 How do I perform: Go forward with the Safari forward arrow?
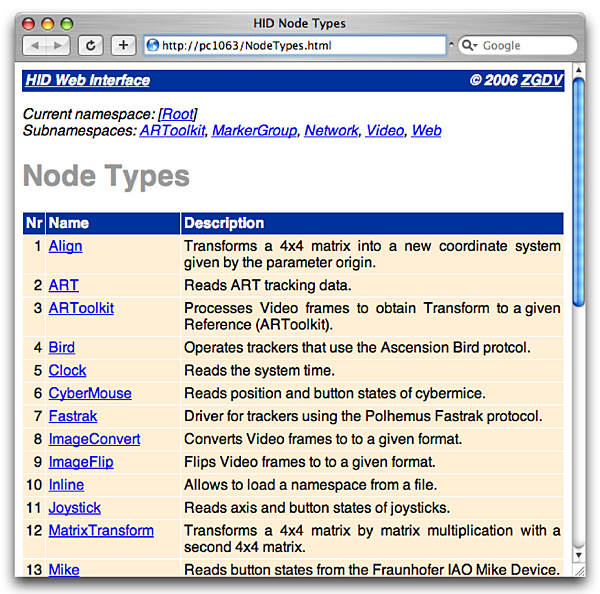click(58, 46)
